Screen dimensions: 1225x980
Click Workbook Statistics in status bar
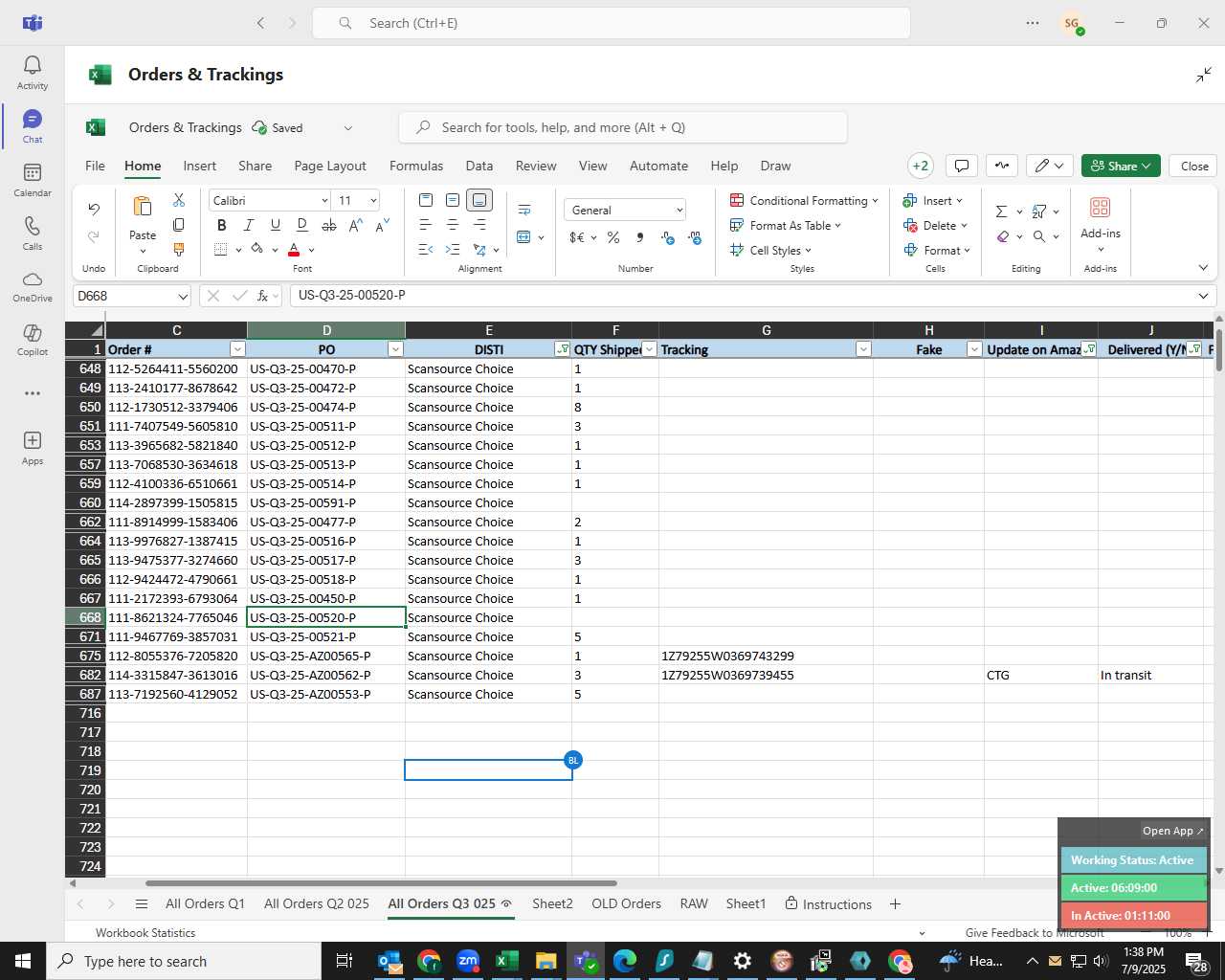[x=145, y=932]
